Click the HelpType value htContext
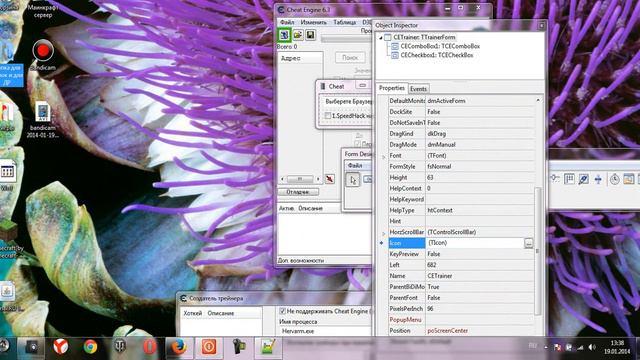This screenshot has width=640, height=360. [x=440, y=210]
